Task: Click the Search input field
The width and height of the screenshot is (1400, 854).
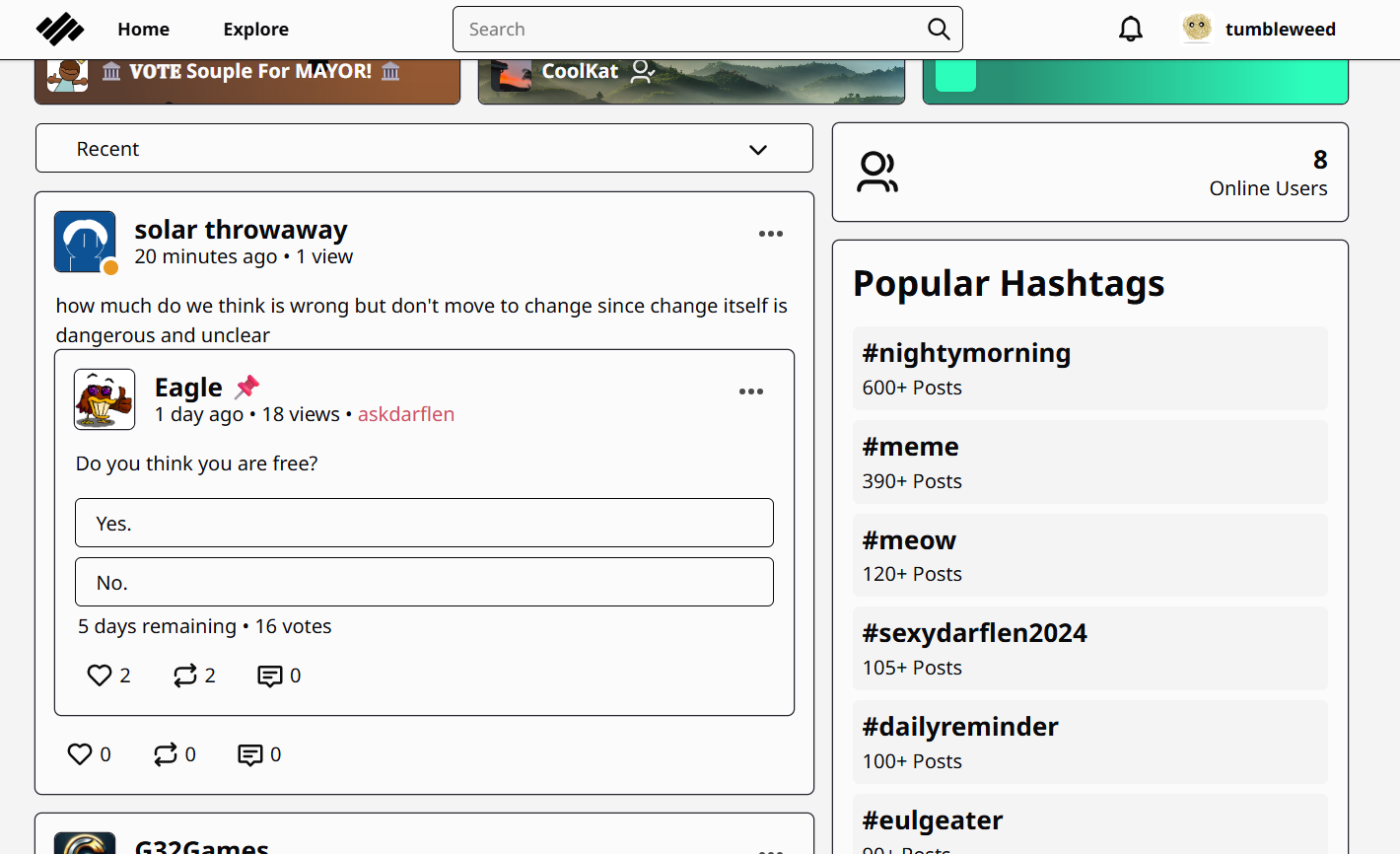Action: pos(690,30)
